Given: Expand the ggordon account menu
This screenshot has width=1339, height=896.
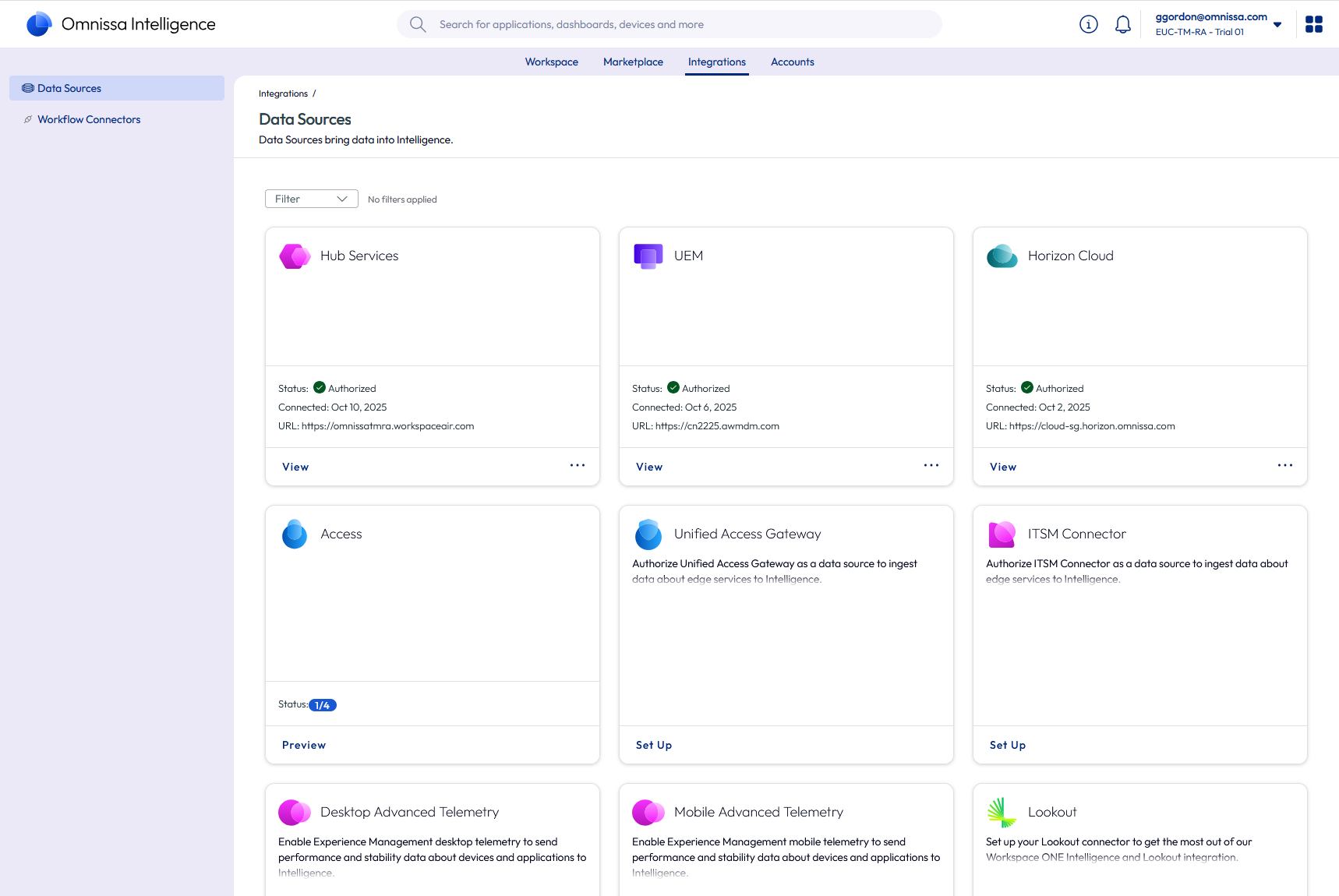Looking at the screenshot, I should click(1277, 25).
